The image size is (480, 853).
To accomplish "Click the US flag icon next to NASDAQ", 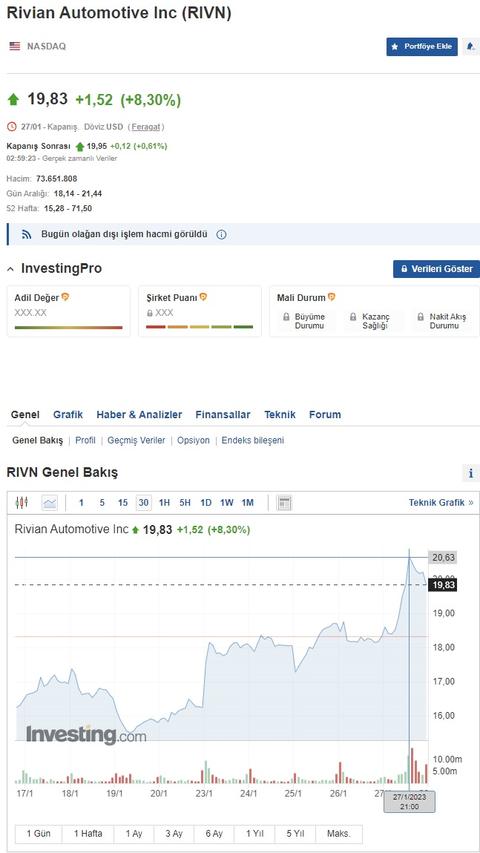I will [15, 46].
